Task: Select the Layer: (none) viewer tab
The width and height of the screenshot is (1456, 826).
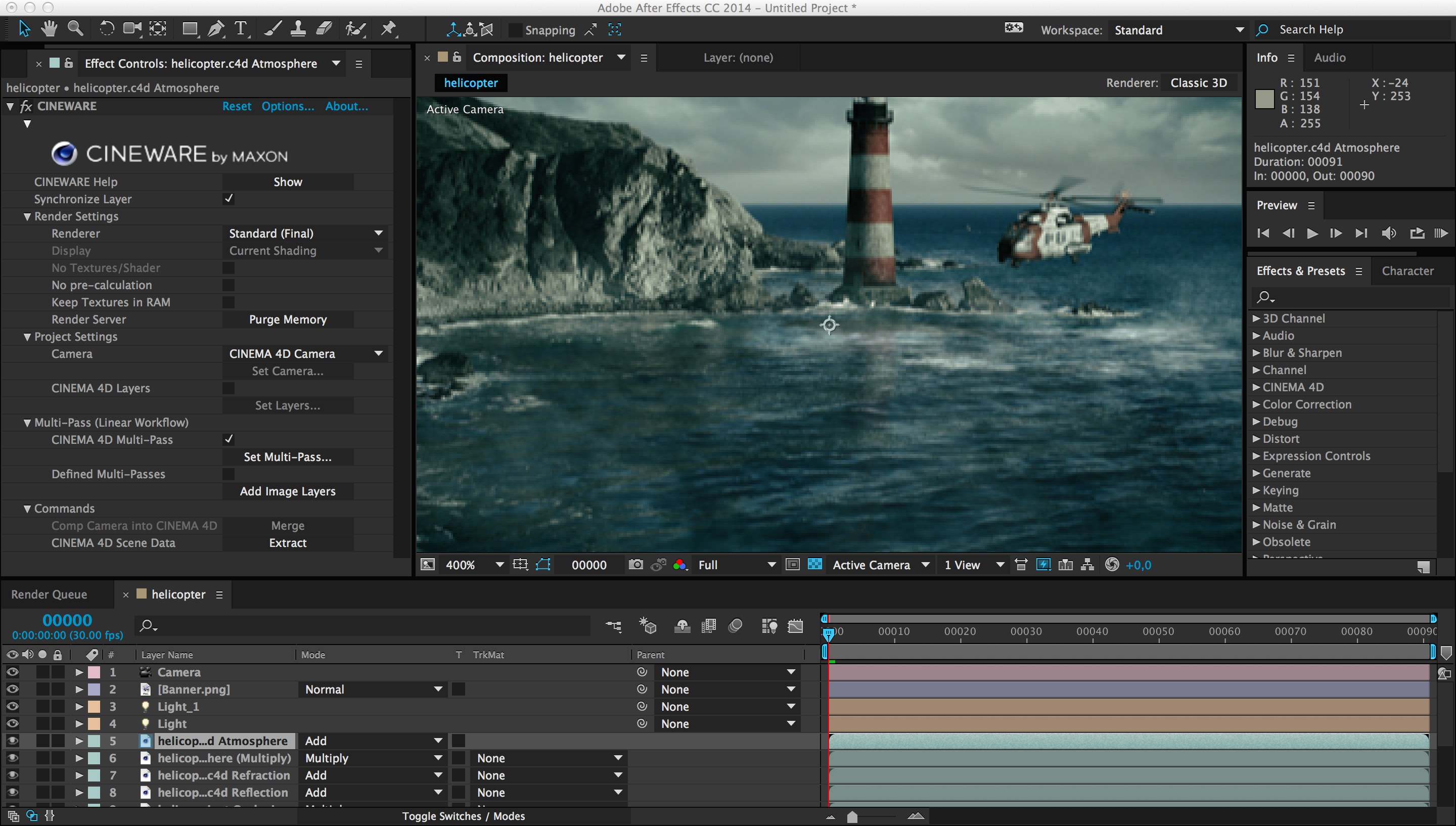Action: click(x=738, y=57)
